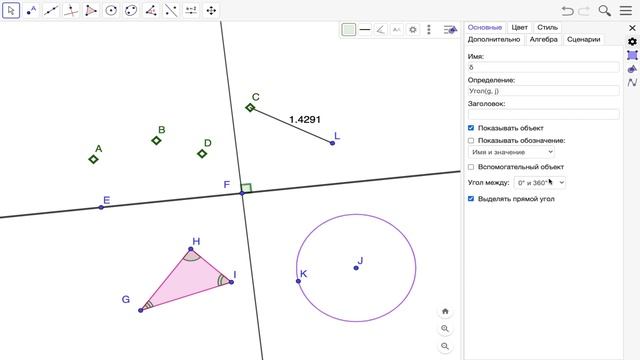Select triangle vertex H
Screen dimensions: 640x360
[191, 249]
